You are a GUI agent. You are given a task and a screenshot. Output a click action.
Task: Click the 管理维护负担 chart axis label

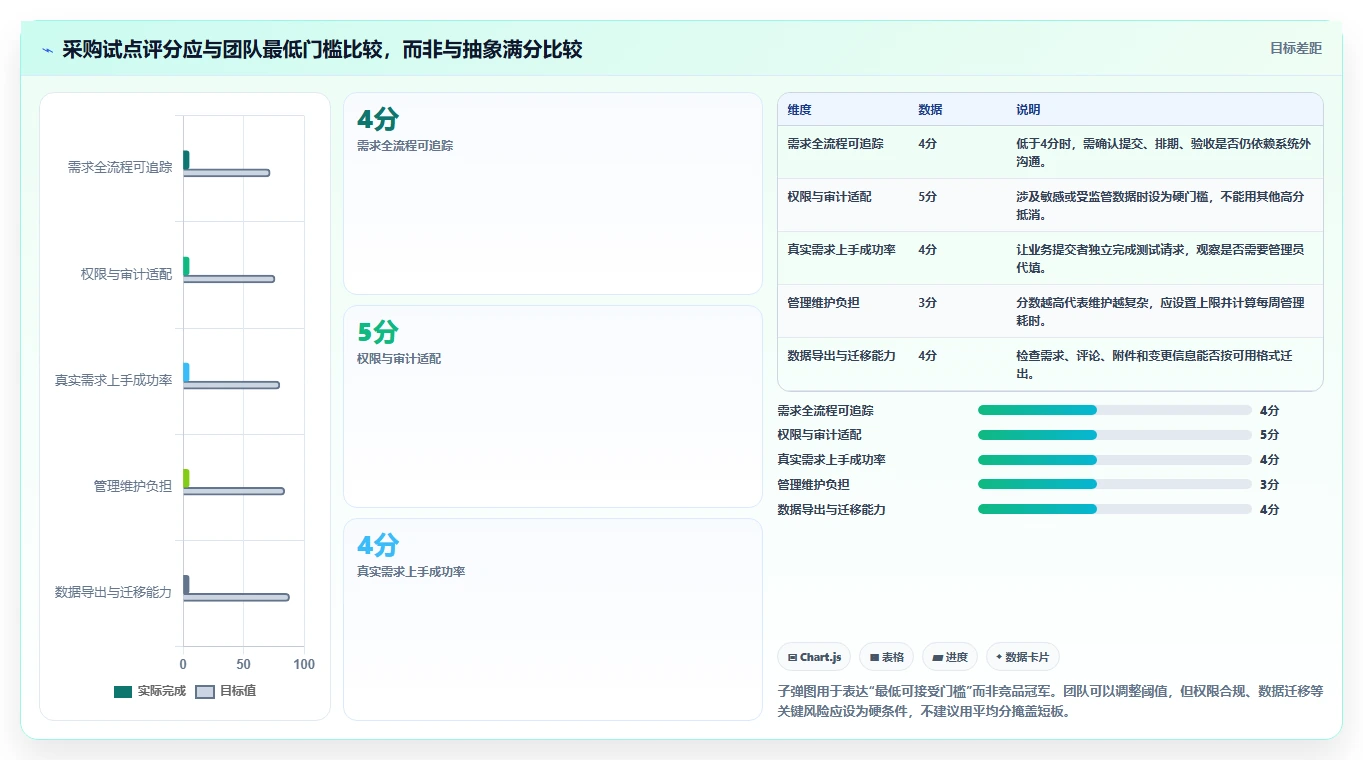pos(133,486)
